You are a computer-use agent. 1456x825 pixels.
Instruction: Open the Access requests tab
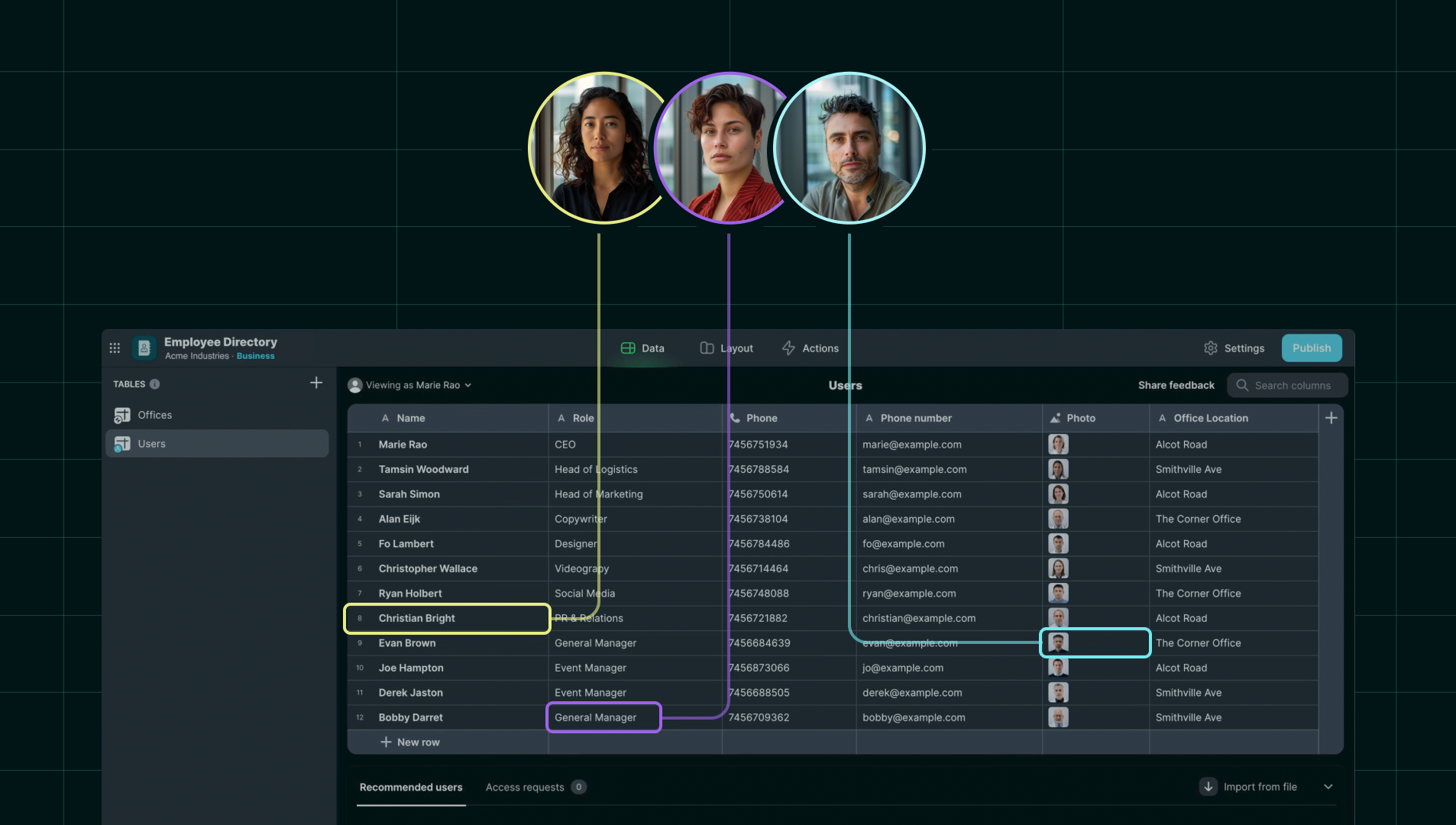click(535, 788)
